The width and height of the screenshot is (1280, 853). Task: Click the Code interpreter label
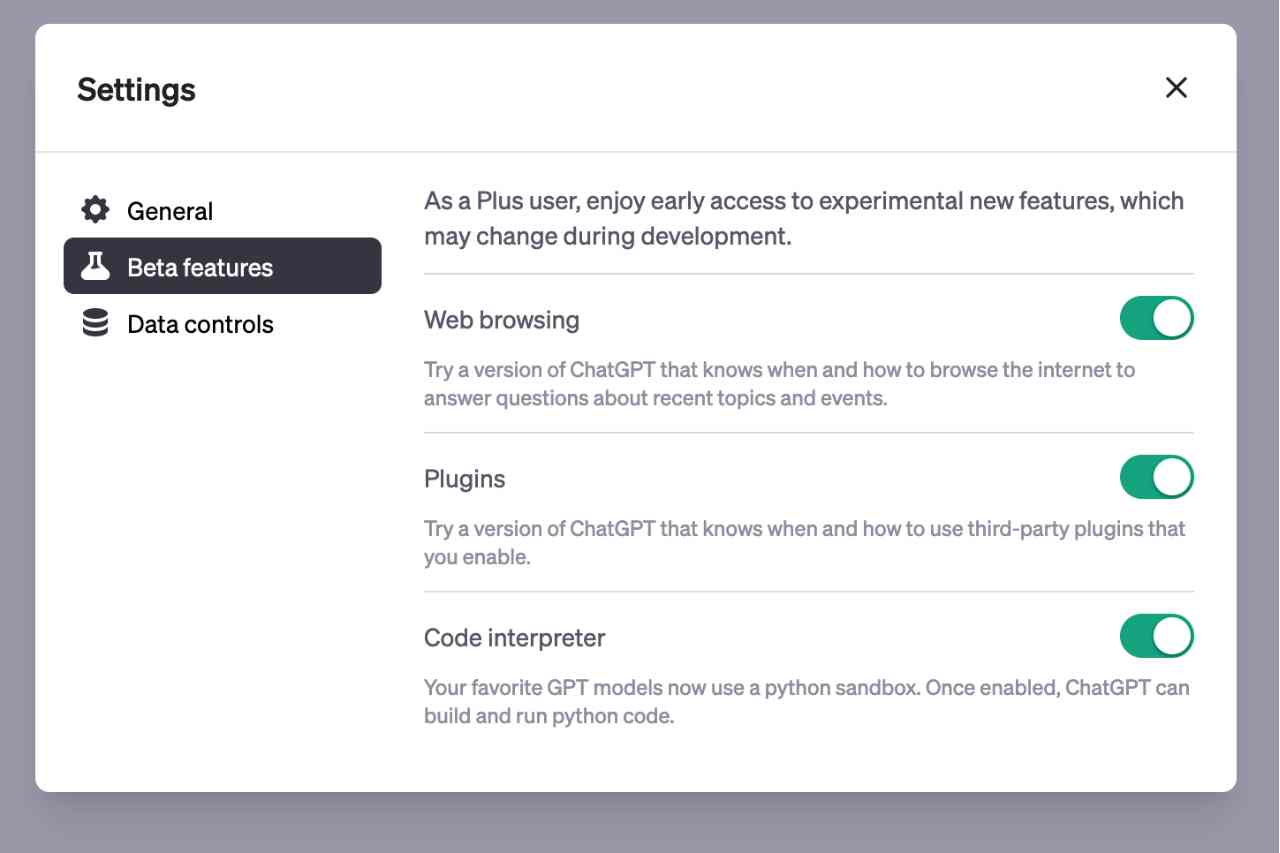point(515,637)
